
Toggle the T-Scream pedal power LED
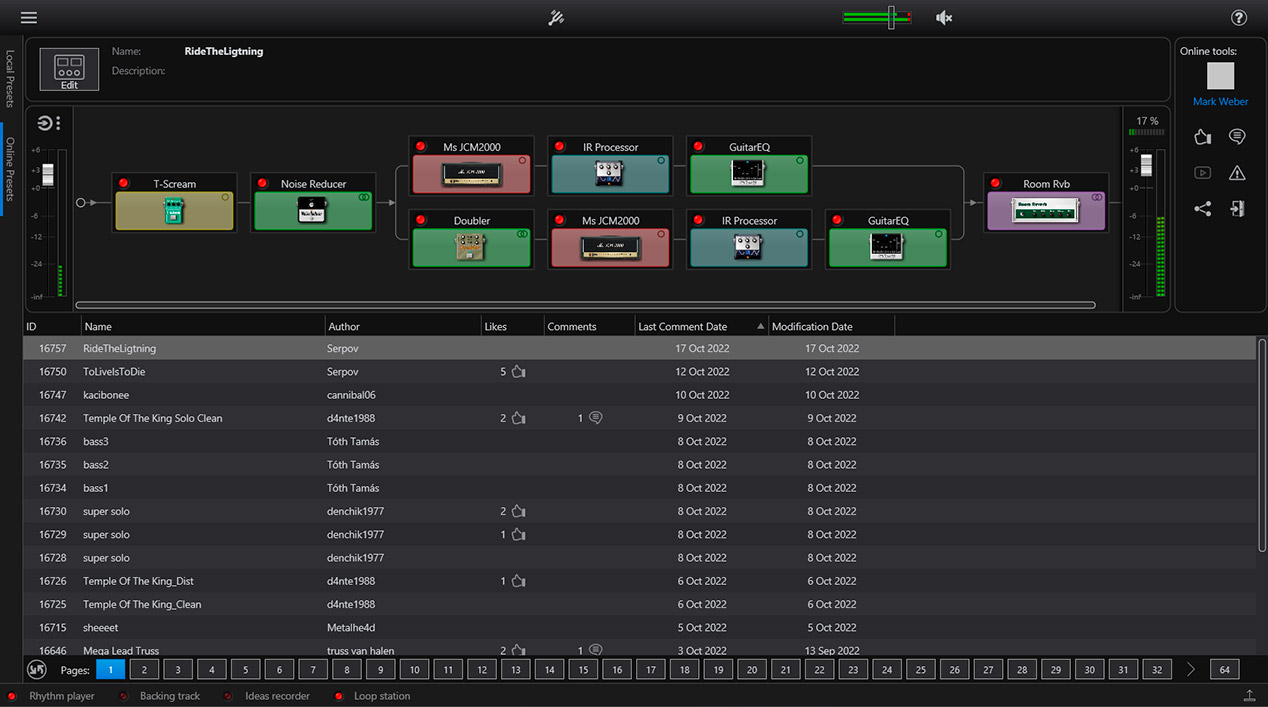pos(124,184)
